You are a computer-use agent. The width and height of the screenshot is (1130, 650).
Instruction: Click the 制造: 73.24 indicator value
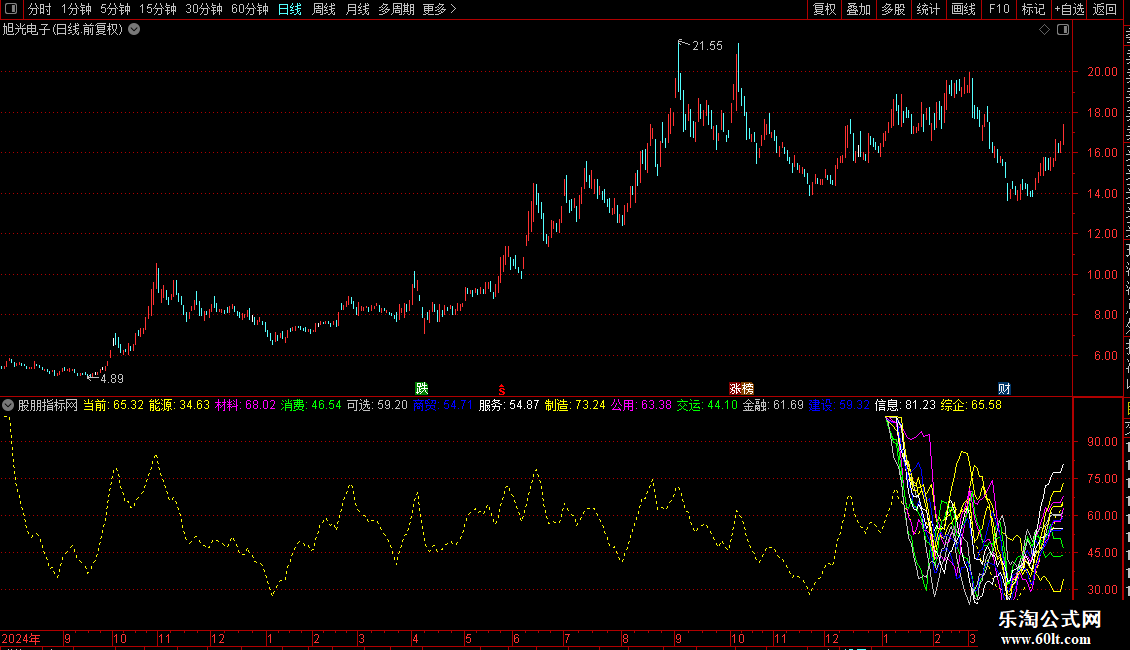pyautogui.click(x=575, y=405)
